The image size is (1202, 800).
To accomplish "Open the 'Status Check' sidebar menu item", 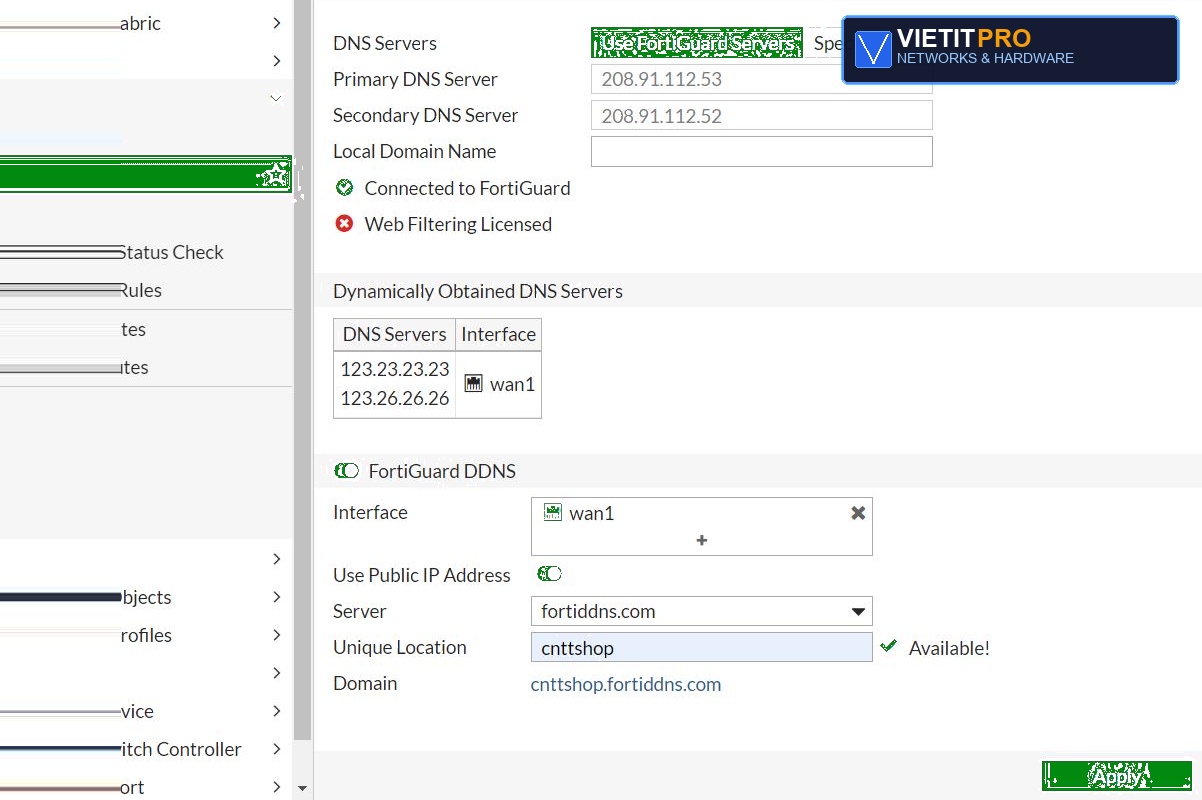I will (x=146, y=252).
